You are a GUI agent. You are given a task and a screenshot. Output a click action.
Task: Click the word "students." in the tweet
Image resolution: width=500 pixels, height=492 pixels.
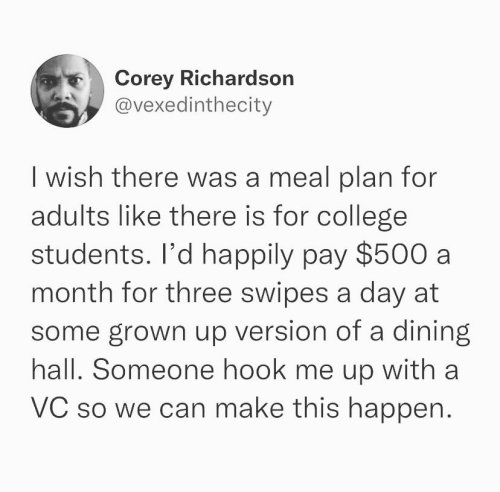pos(90,255)
